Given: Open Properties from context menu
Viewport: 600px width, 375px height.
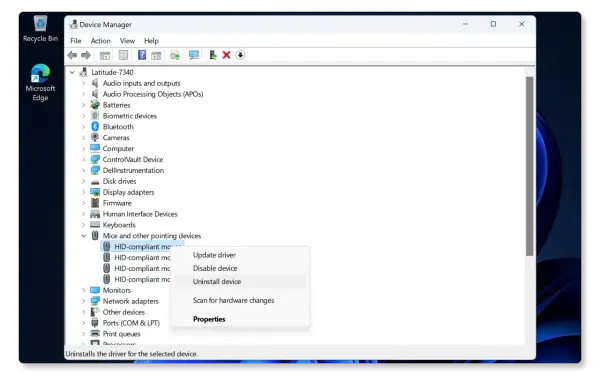Looking at the screenshot, I should pyautogui.click(x=240, y=319).
